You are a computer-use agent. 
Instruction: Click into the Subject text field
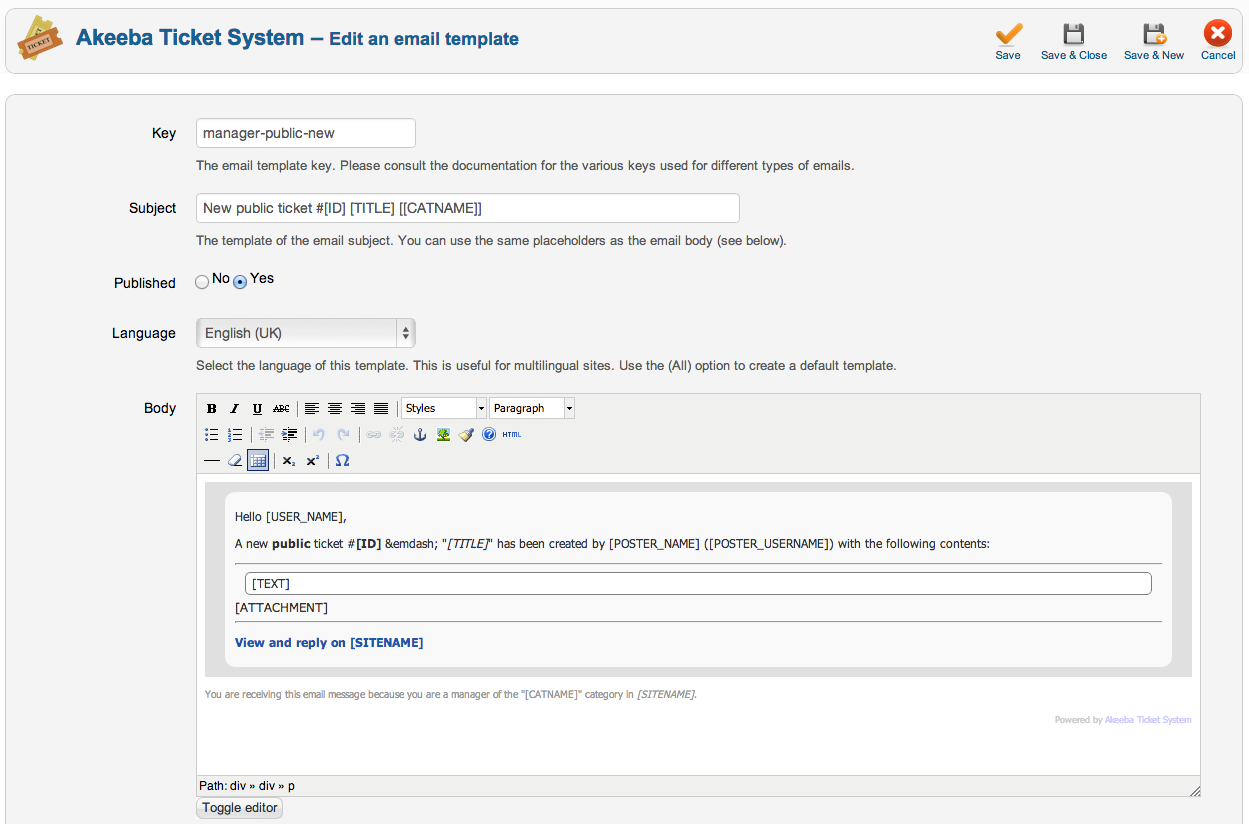[467, 208]
